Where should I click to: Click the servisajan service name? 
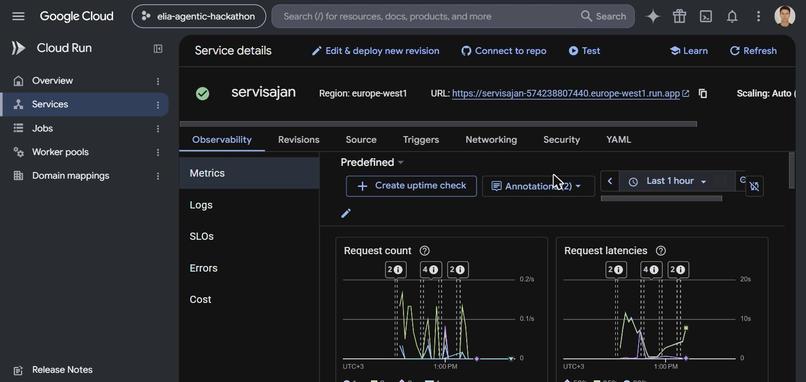(263, 93)
